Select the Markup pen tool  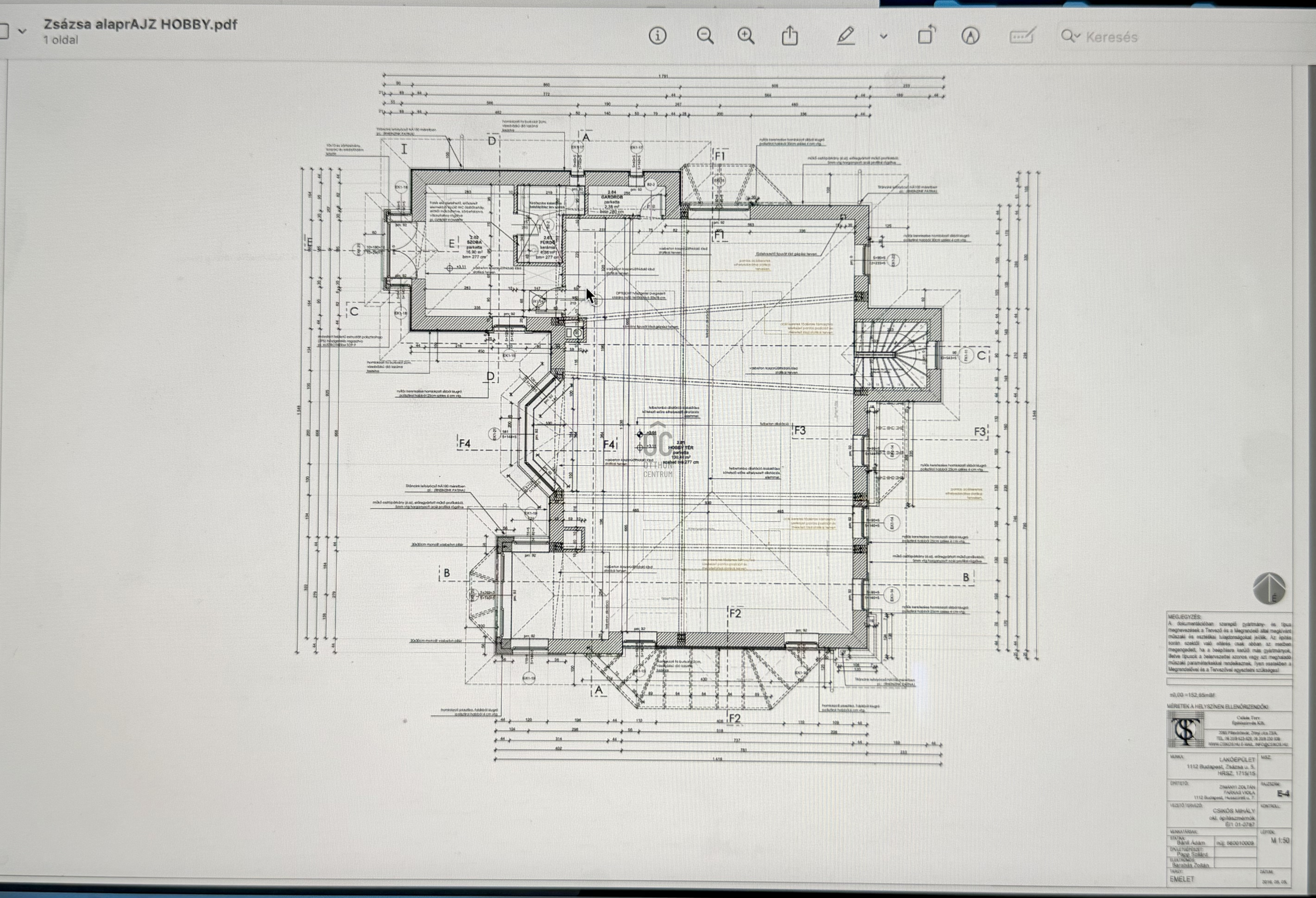(845, 36)
